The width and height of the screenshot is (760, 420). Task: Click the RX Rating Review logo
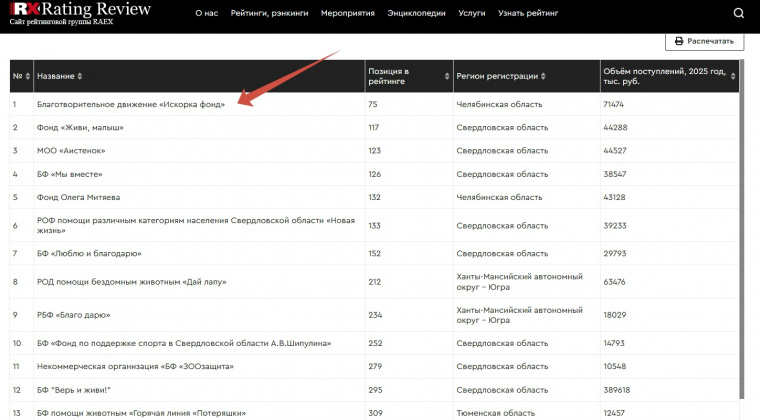click(x=80, y=9)
